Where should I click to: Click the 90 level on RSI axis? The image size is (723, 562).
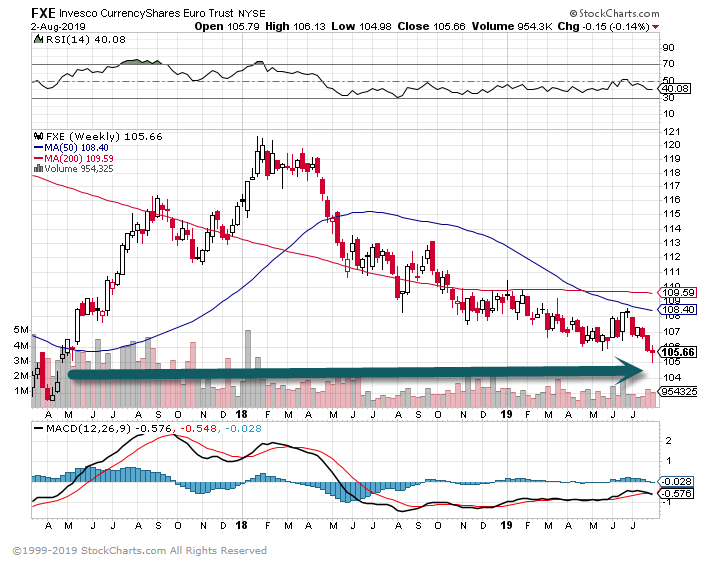click(x=668, y=48)
